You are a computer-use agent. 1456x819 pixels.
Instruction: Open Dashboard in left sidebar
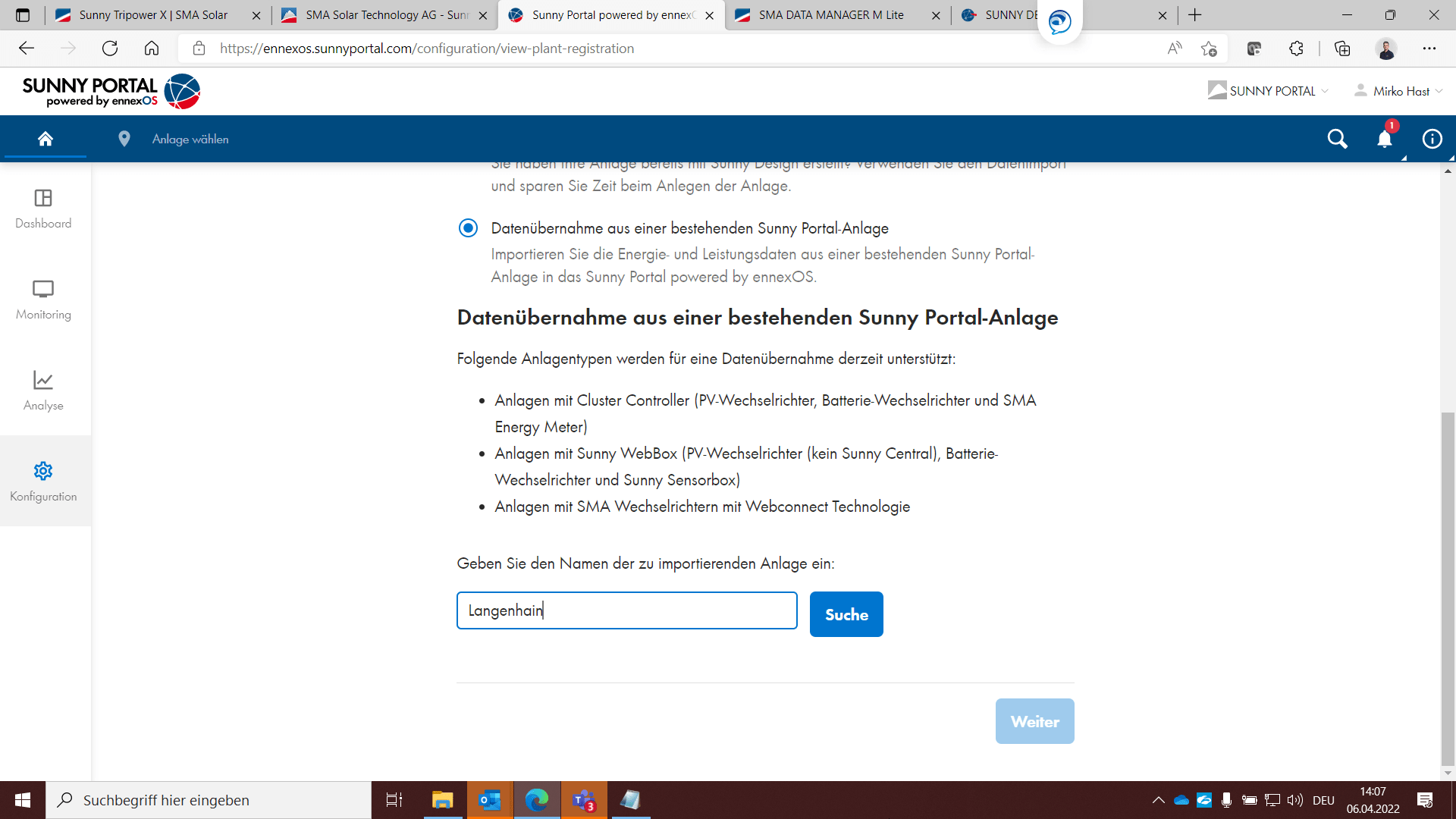(x=43, y=209)
